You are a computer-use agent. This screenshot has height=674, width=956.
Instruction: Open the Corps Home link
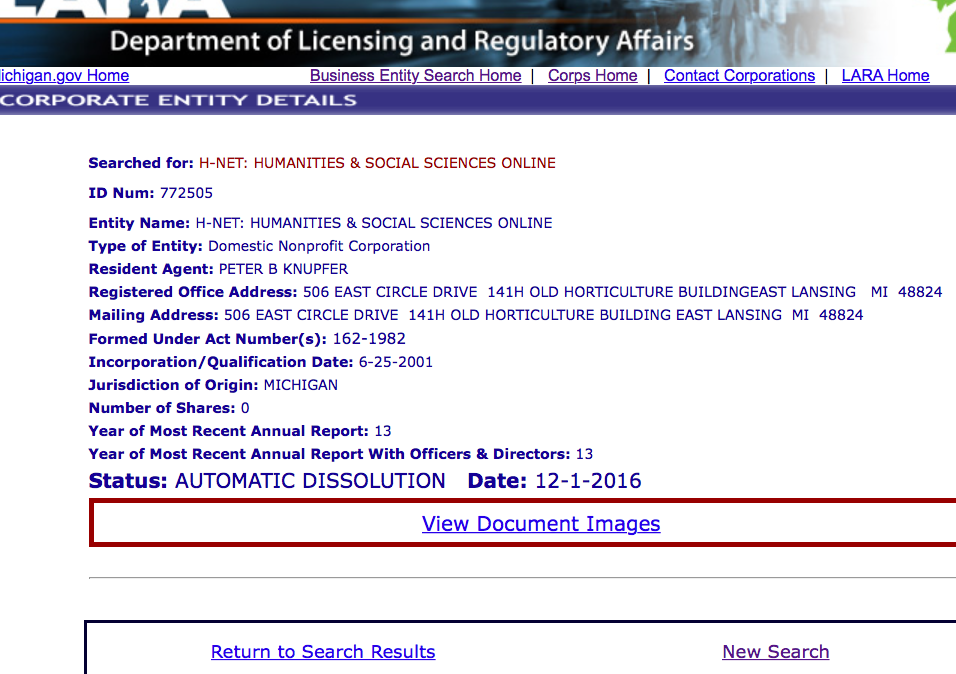[x=592, y=76]
